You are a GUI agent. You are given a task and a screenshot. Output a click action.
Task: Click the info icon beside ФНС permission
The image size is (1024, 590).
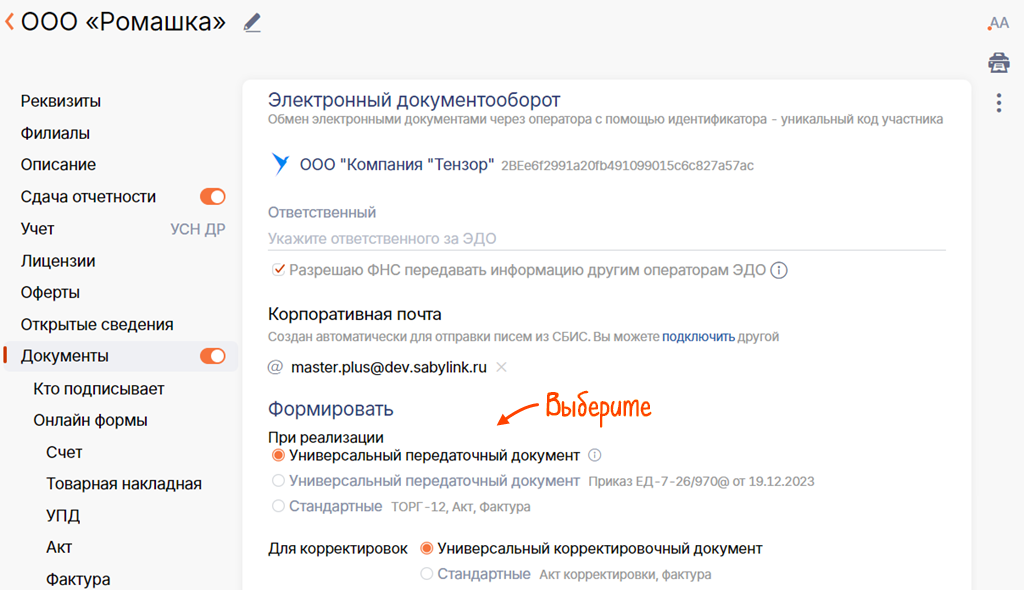click(x=779, y=270)
